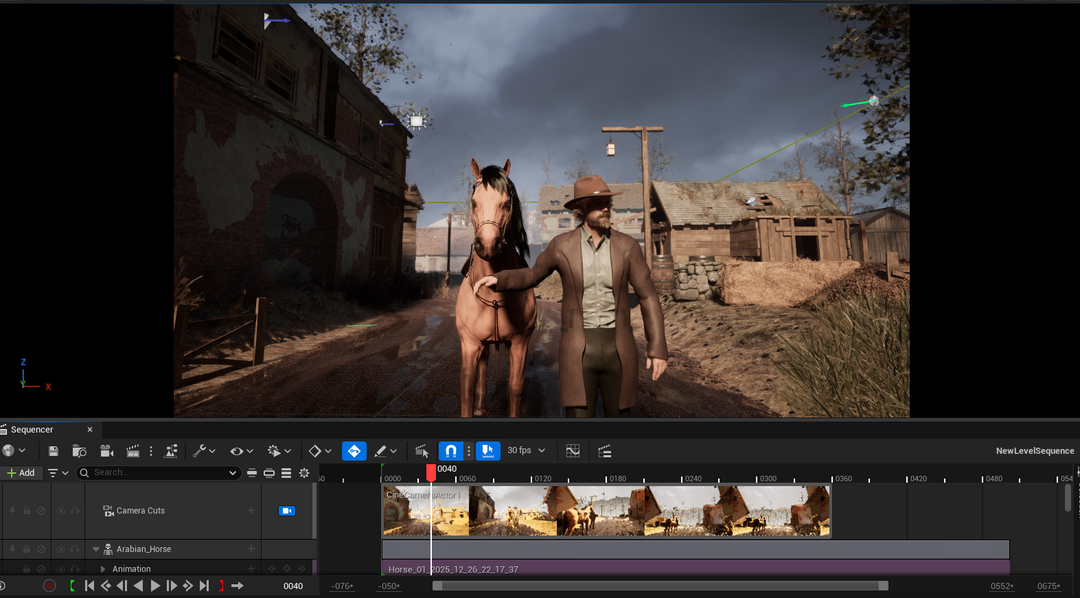The height and width of the screenshot is (598, 1080).
Task: Toggle Camera Cuts viewport lock camera button
Action: coord(287,511)
